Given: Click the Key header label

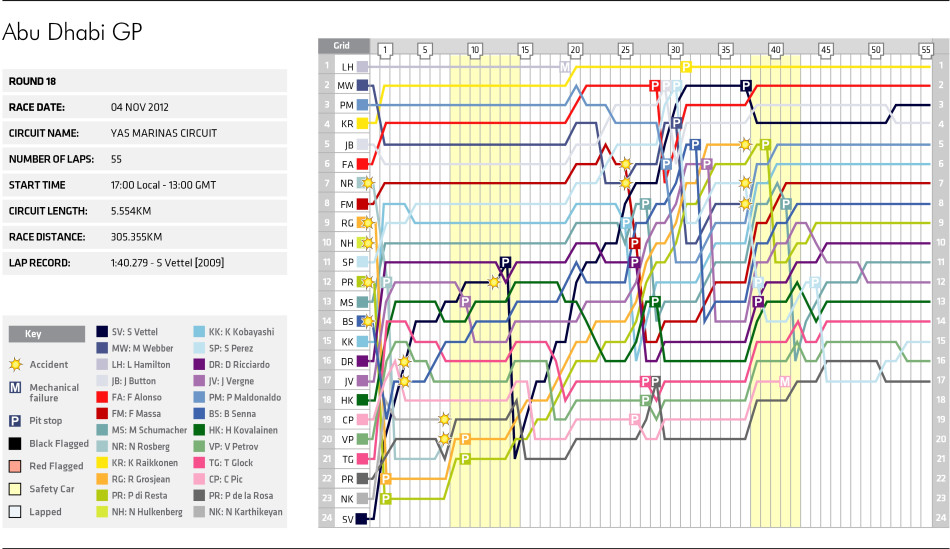Looking at the screenshot, I should click(32, 335).
